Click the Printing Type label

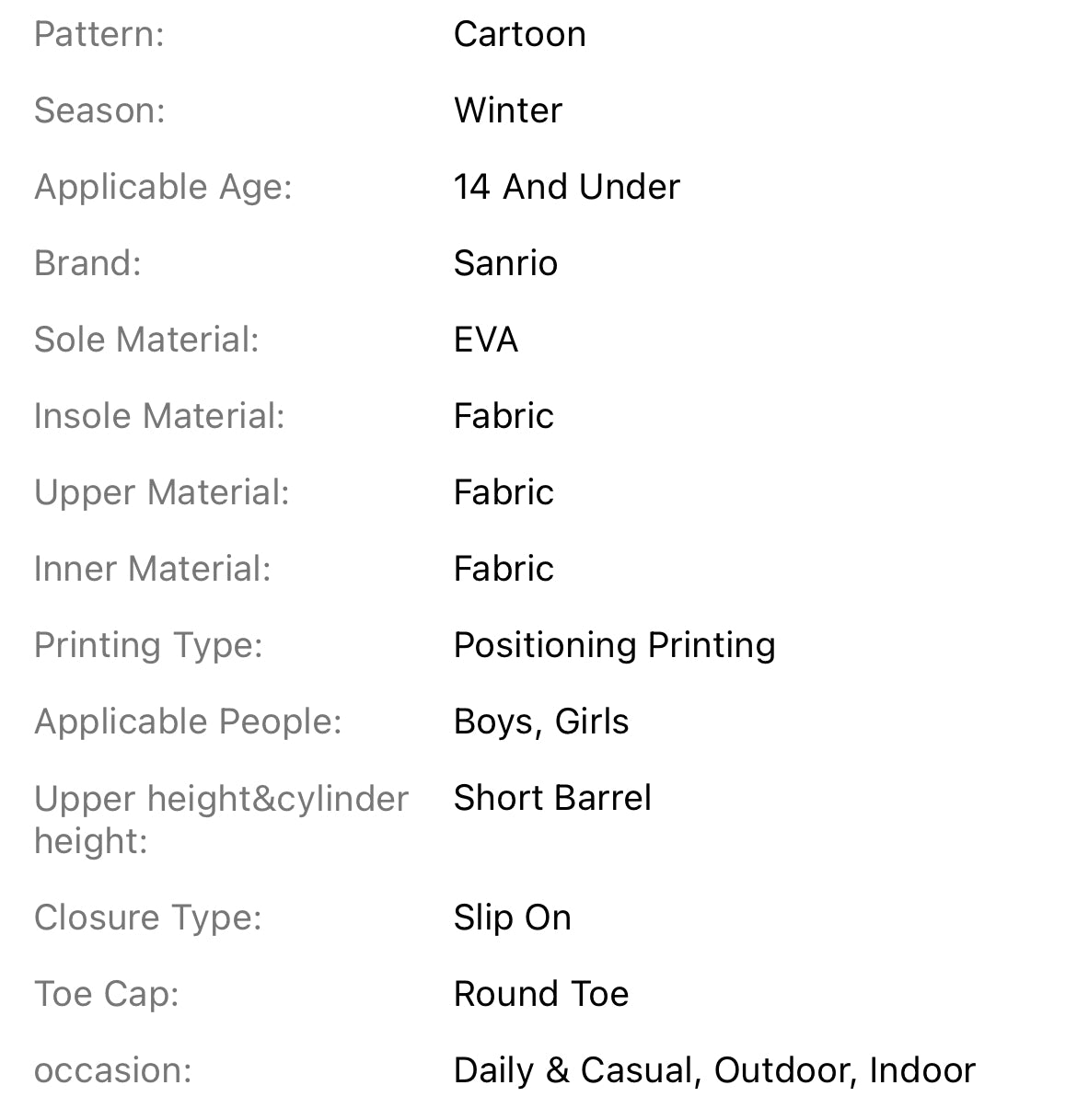148,645
